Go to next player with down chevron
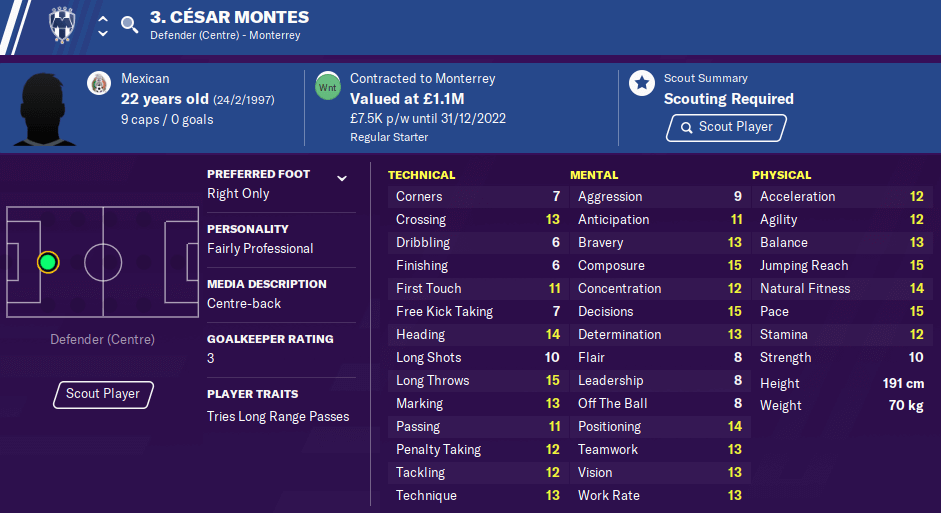941x513 pixels. pos(103,34)
